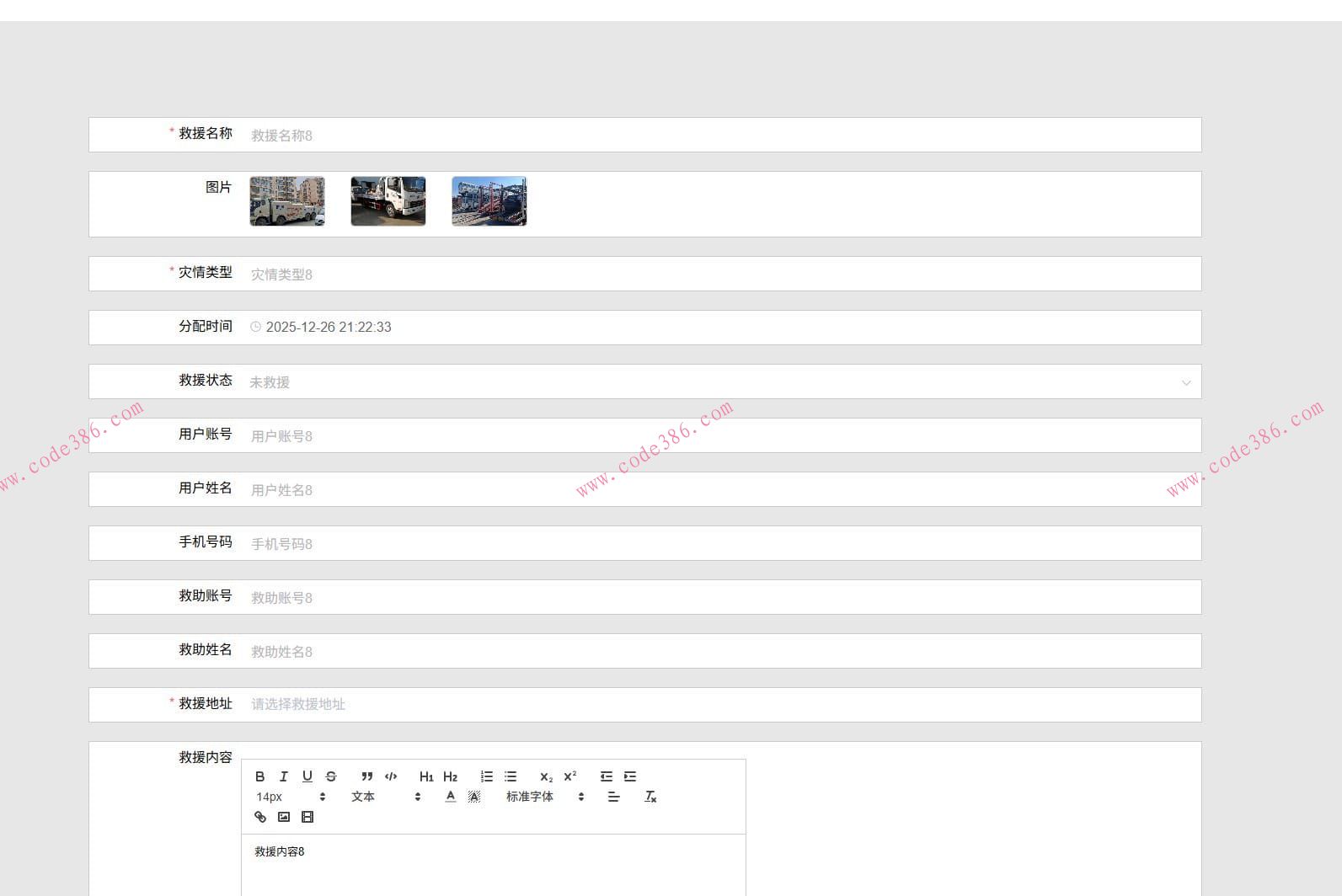
Task: Open the 救援状态 select showing 未救援
Action: (x=721, y=381)
